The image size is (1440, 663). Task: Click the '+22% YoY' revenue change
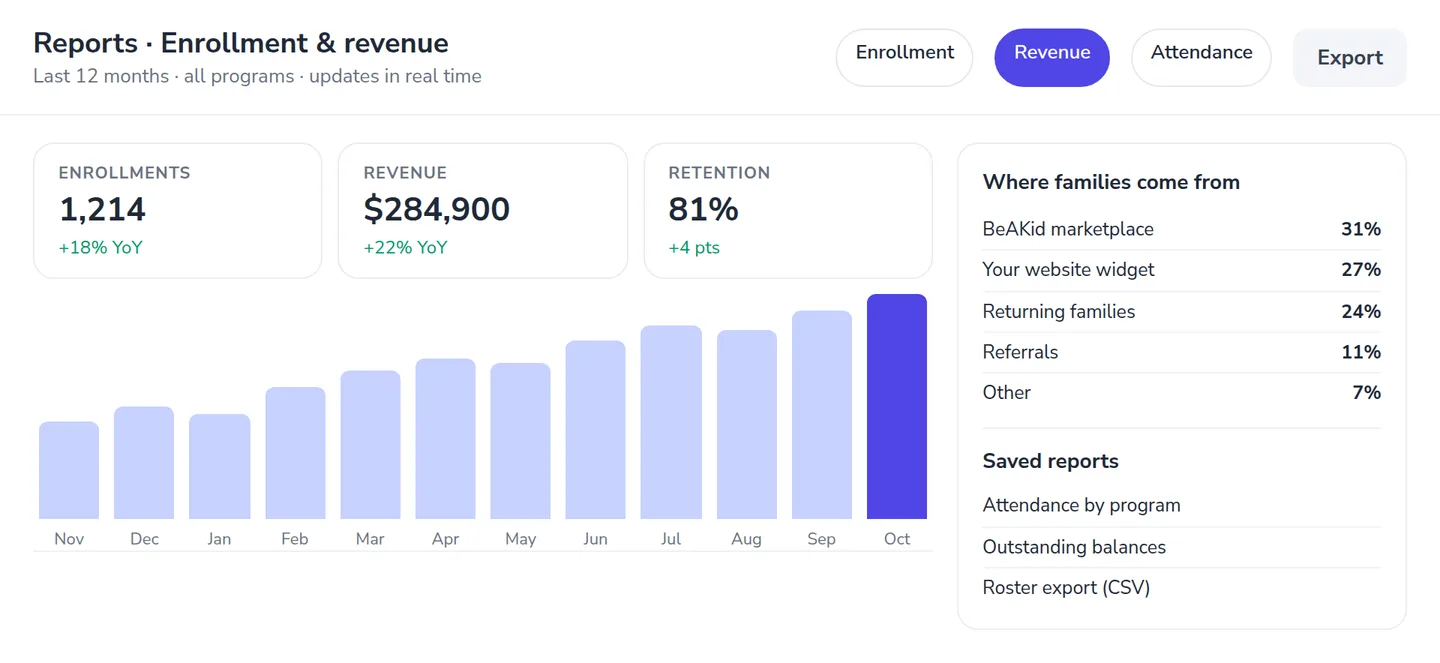405,248
